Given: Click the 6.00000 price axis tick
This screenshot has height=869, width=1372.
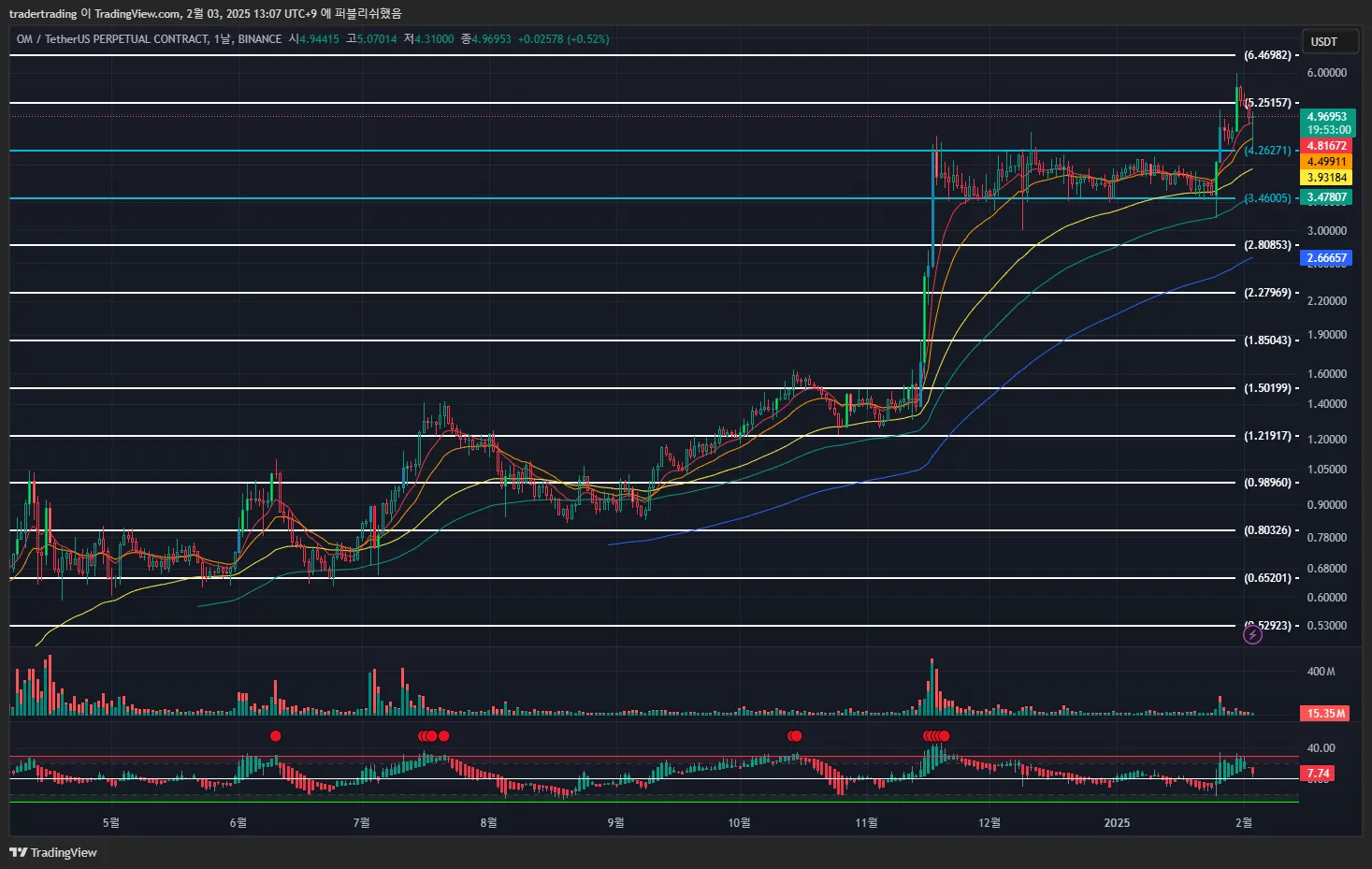Looking at the screenshot, I should (x=1326, y=73).
